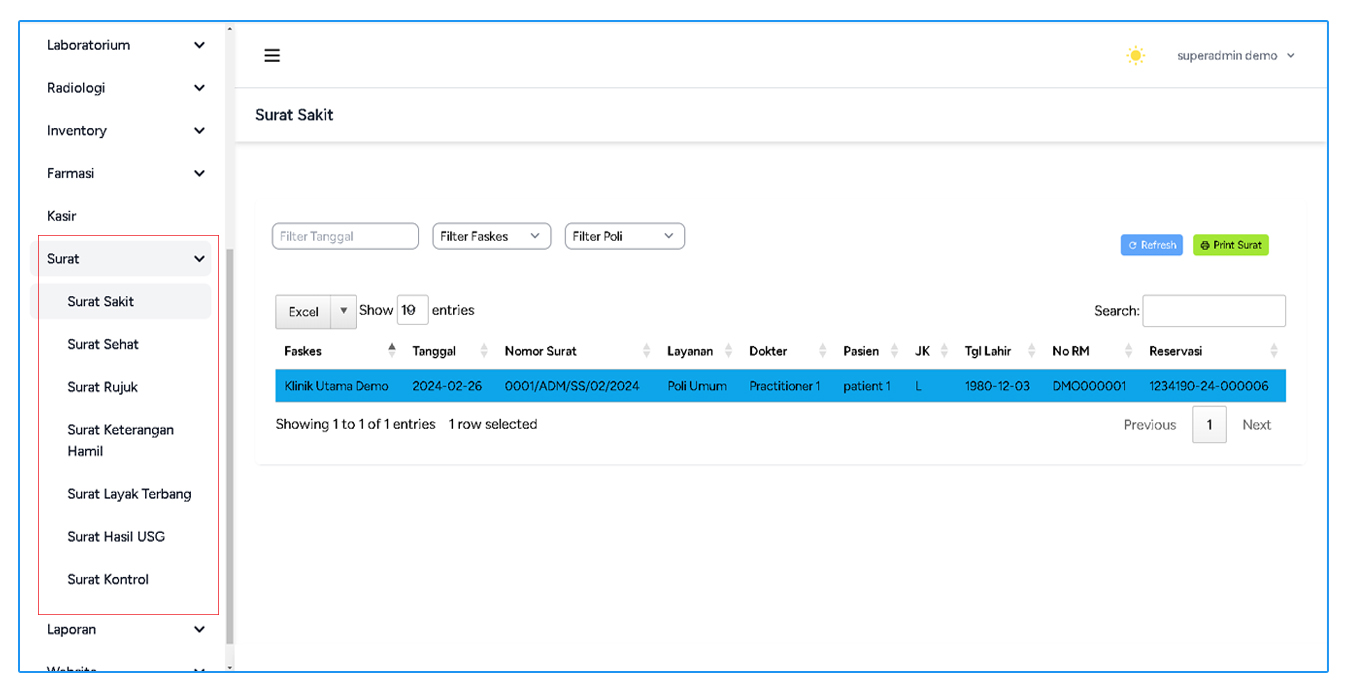Go to the Next pagination page
Screen dimensions: 1350x696
pos(1256,425)
